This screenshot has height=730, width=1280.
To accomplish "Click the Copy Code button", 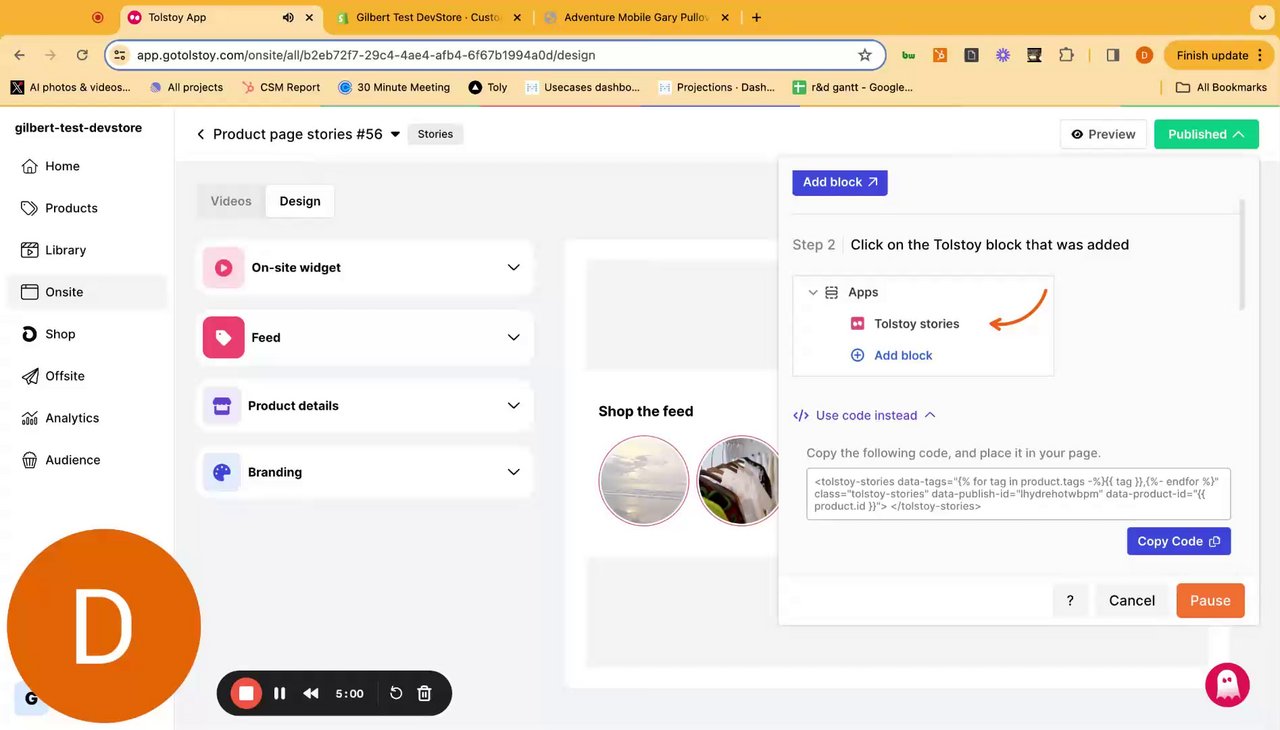I will (1179, 541).
